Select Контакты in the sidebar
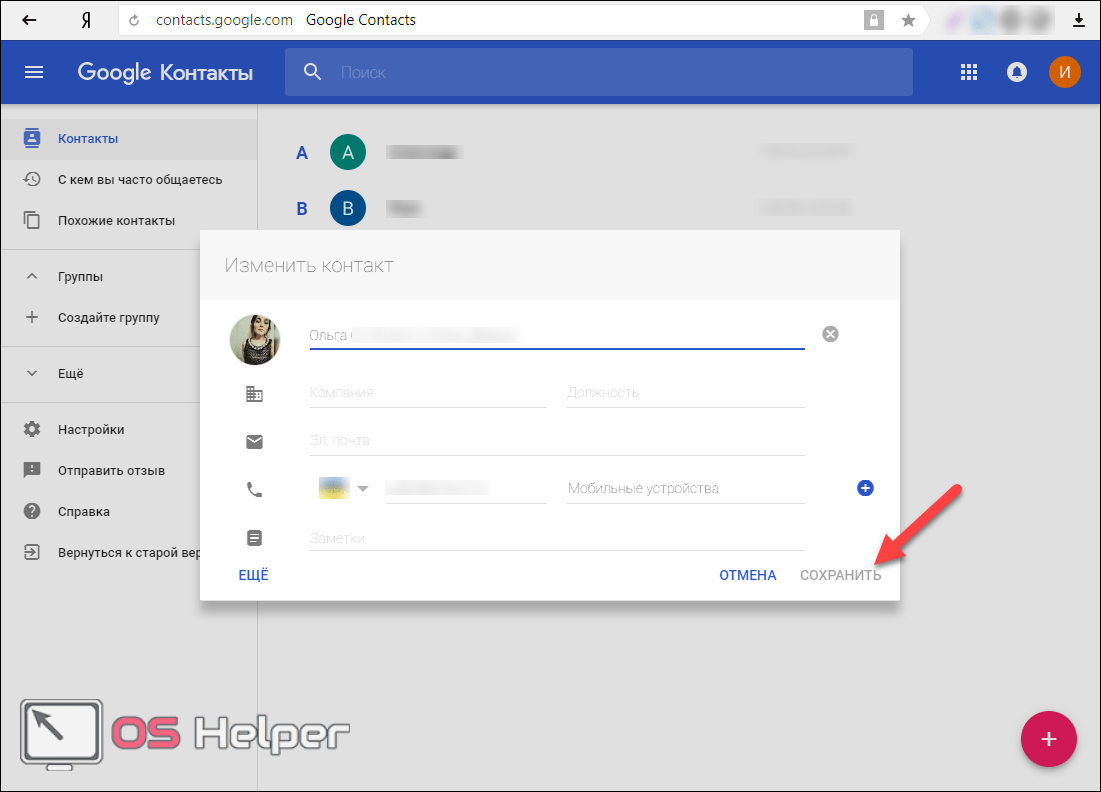 click(x=88, y=139)
